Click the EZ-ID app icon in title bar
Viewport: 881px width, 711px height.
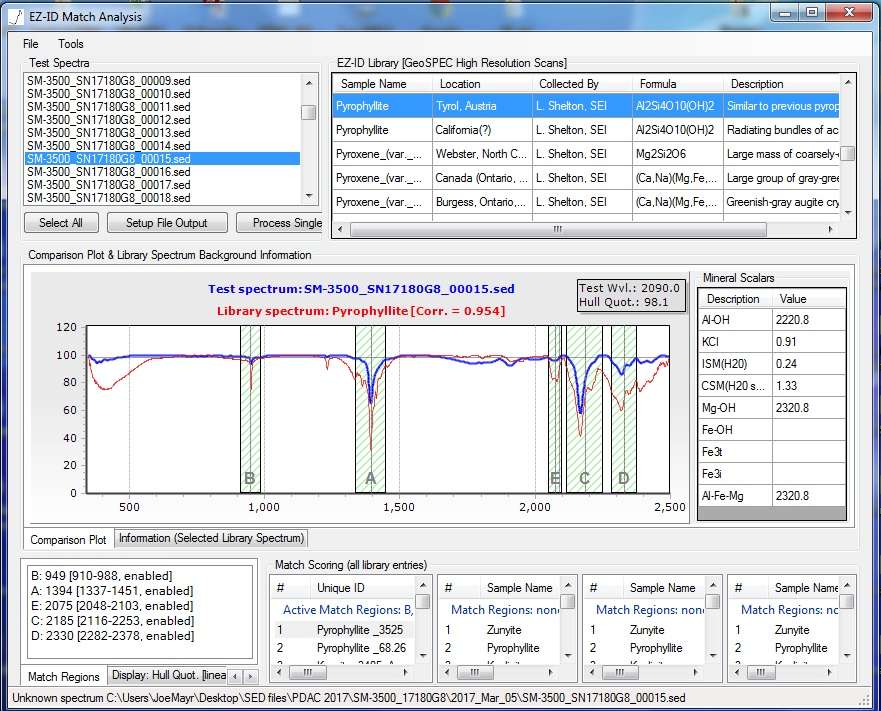16,17
